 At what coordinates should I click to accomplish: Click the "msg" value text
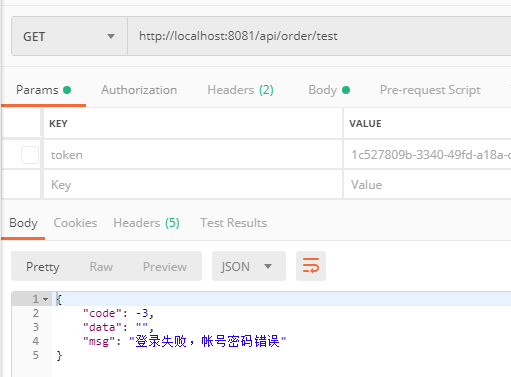(207, 341)
